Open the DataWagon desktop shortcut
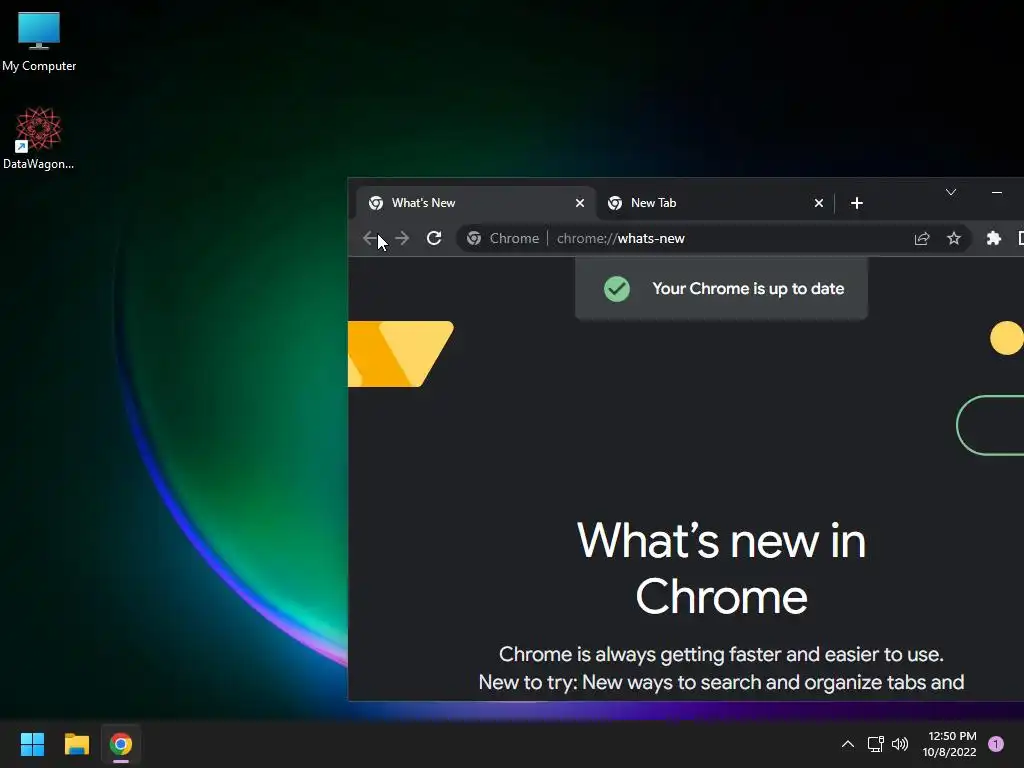Image resolution: width=1024 pixels, height=768 pixels. (x=39, y=138)
